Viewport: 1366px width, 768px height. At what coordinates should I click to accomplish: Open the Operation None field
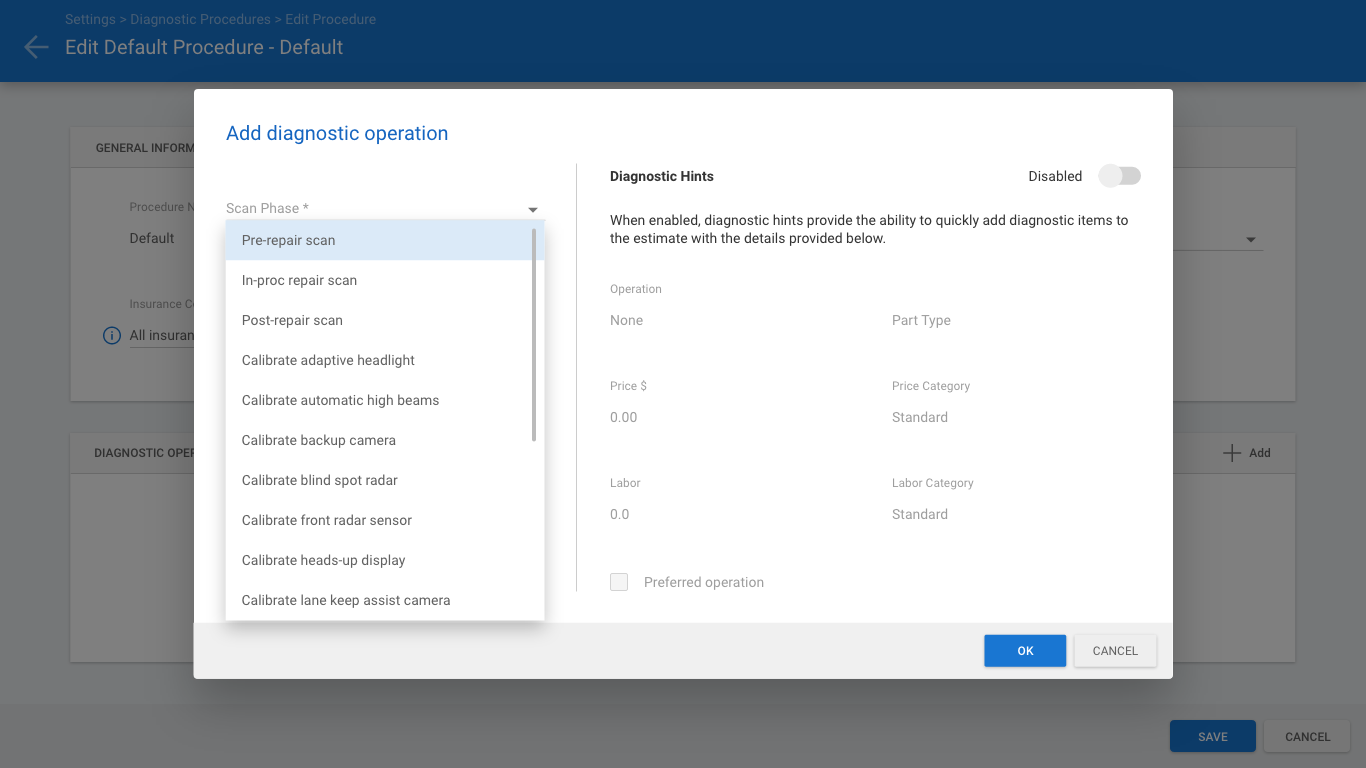(735, 320)
